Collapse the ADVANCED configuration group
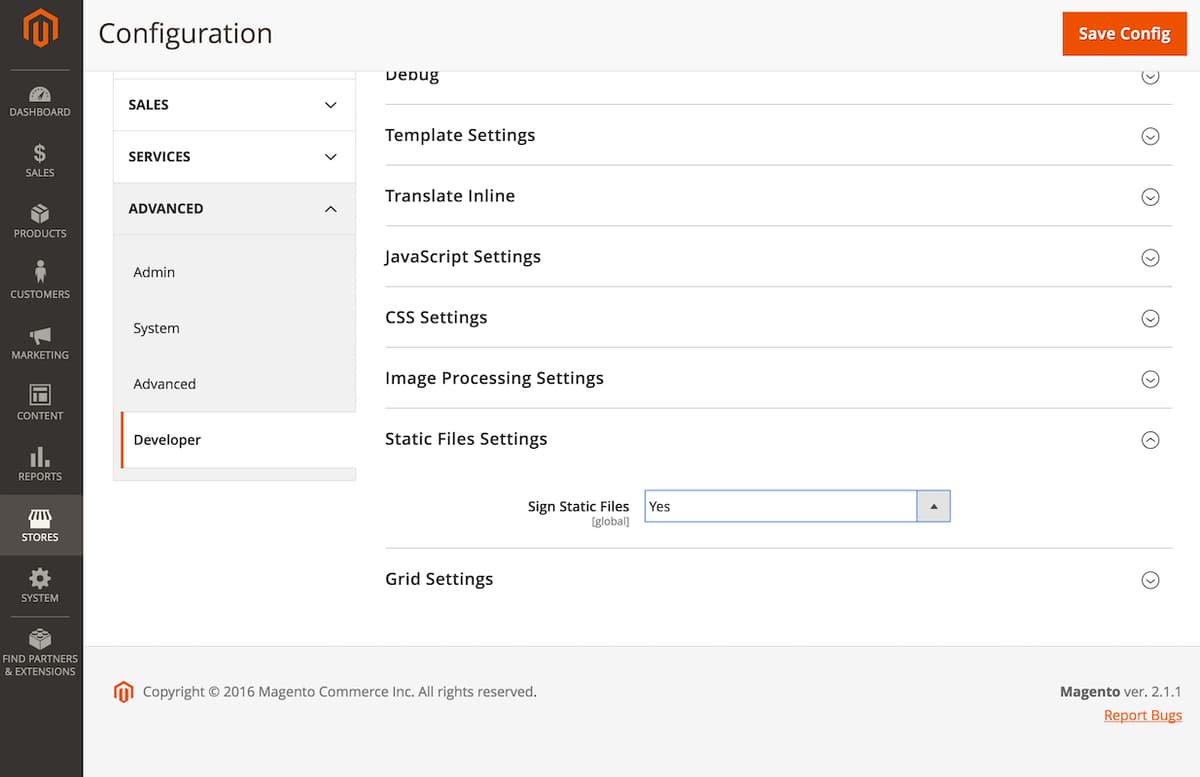Image resolution: width=1200 pixels, height=777 pixels. pyautogui.click(x=233, y=208)
